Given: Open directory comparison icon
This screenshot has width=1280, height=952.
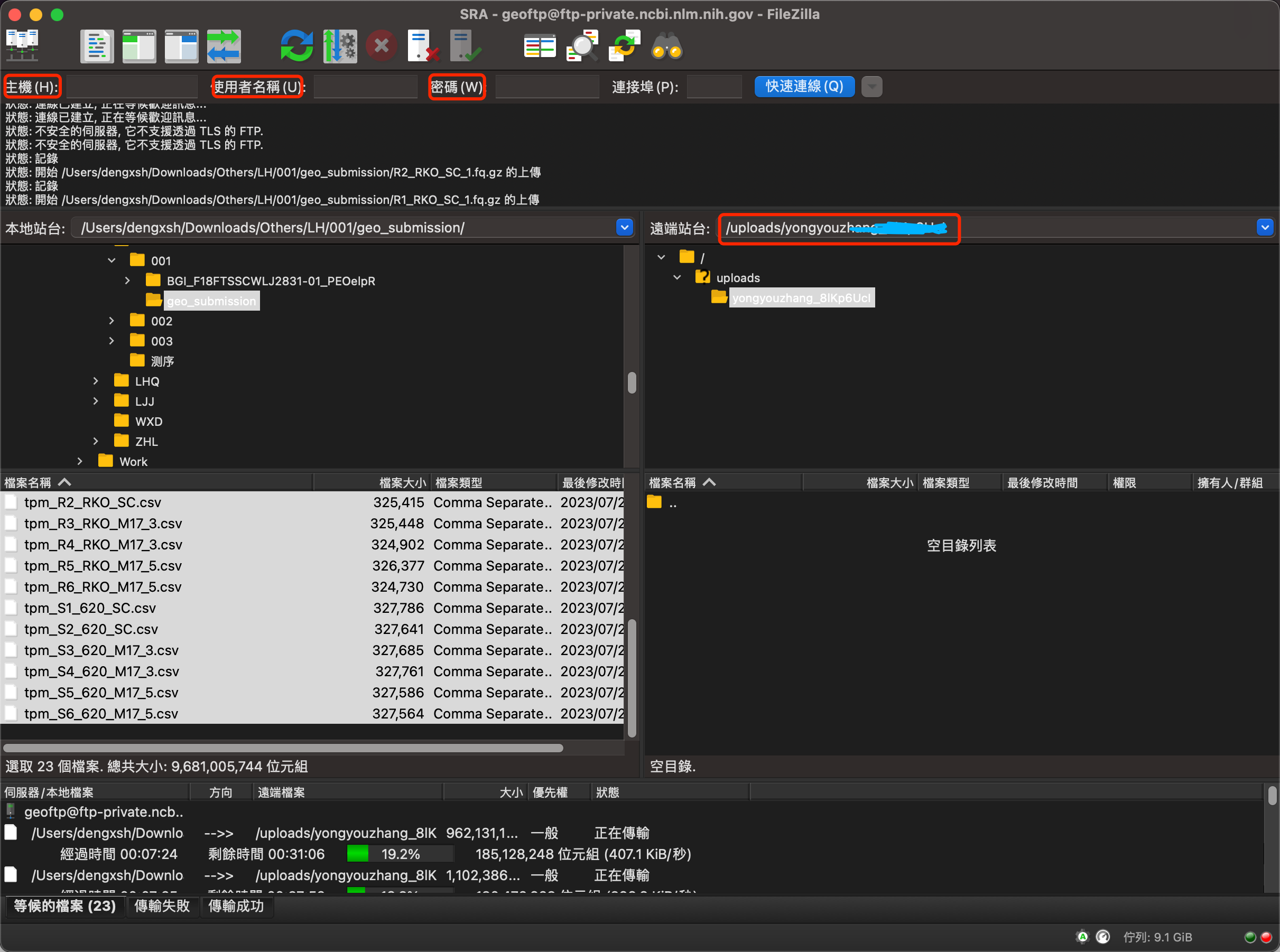Looking at the screenshot, I should [540, 45].
